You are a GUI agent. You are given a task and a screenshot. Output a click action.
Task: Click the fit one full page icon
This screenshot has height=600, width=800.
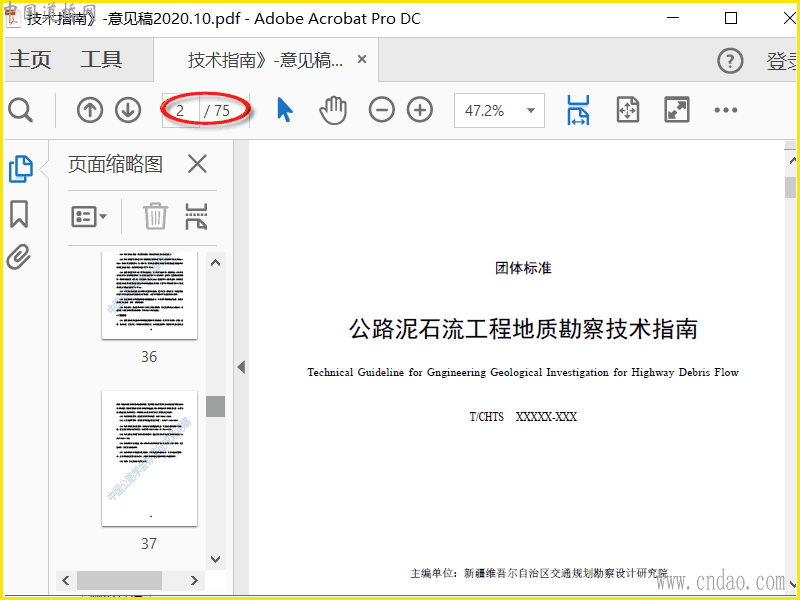click(628, 110)
